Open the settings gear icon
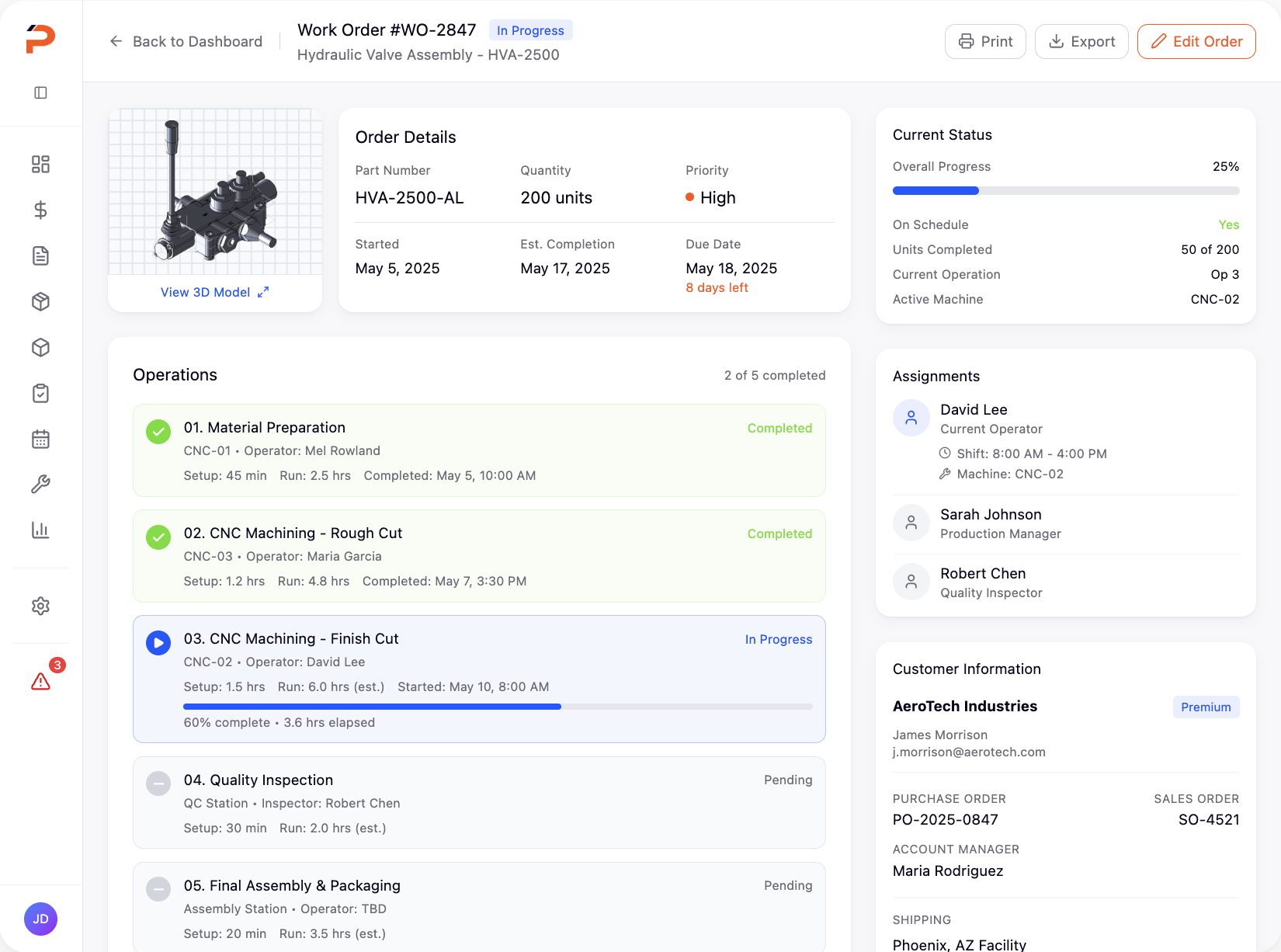The height and width of the screenshot is (952, 1281). point(41,606)
